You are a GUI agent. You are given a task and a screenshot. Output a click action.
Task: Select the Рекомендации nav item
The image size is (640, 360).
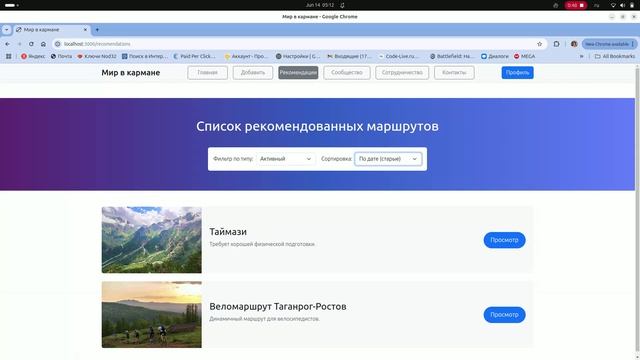point(298,73)
